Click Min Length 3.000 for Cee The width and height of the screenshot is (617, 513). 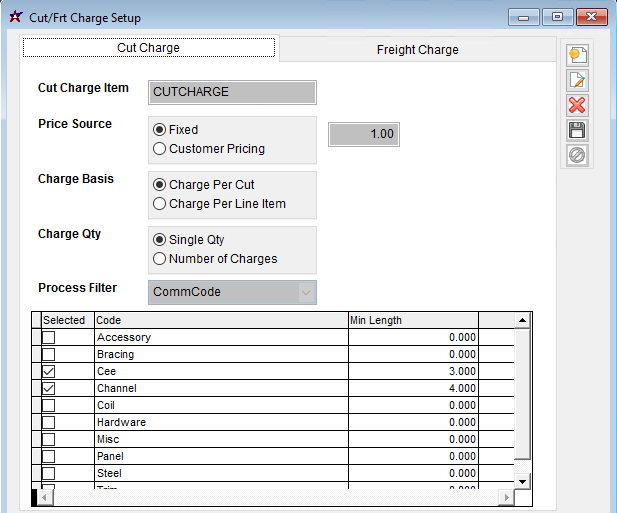click(414, 371)
